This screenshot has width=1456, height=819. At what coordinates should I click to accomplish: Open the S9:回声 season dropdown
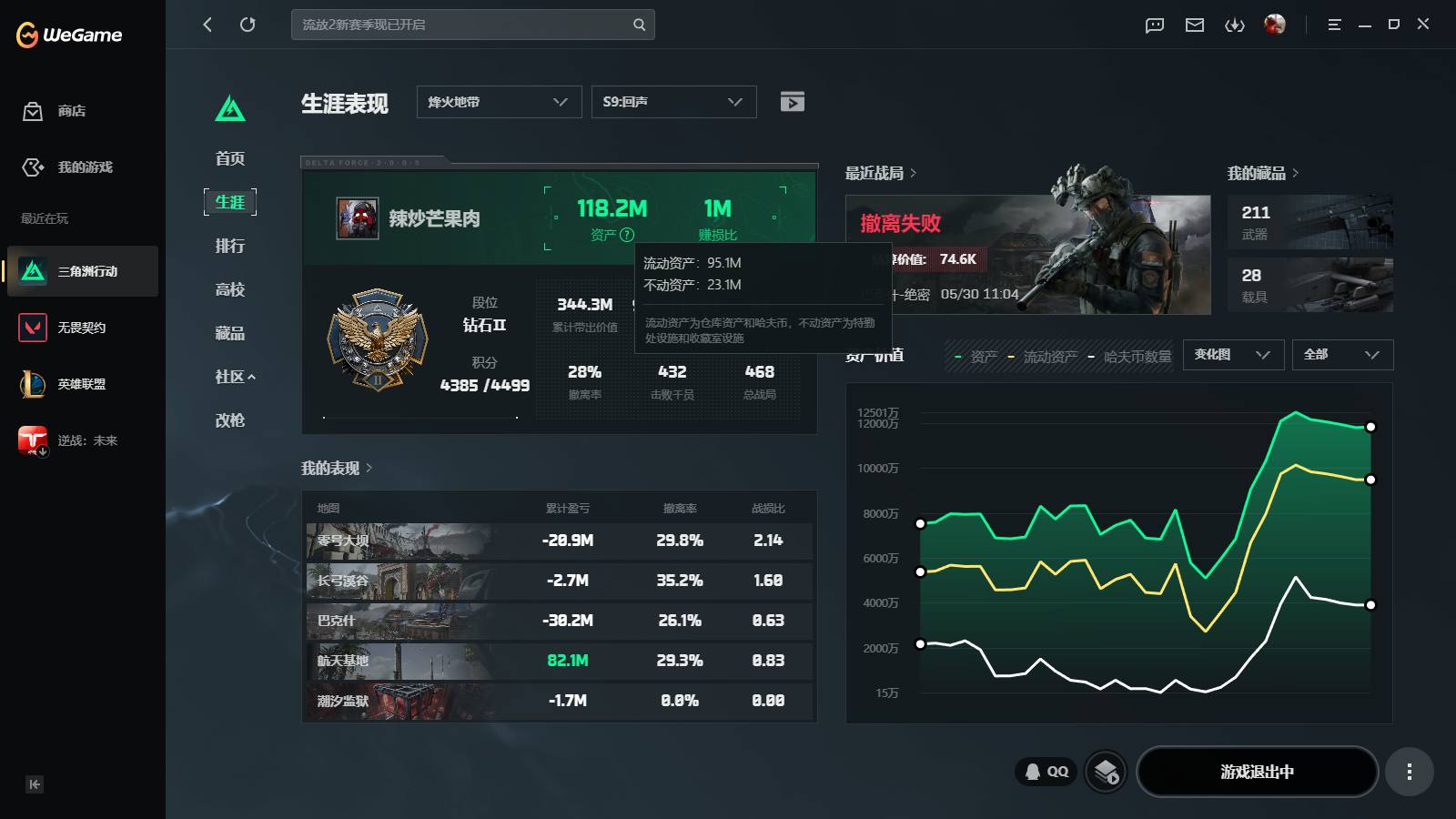tap(673, 102)
